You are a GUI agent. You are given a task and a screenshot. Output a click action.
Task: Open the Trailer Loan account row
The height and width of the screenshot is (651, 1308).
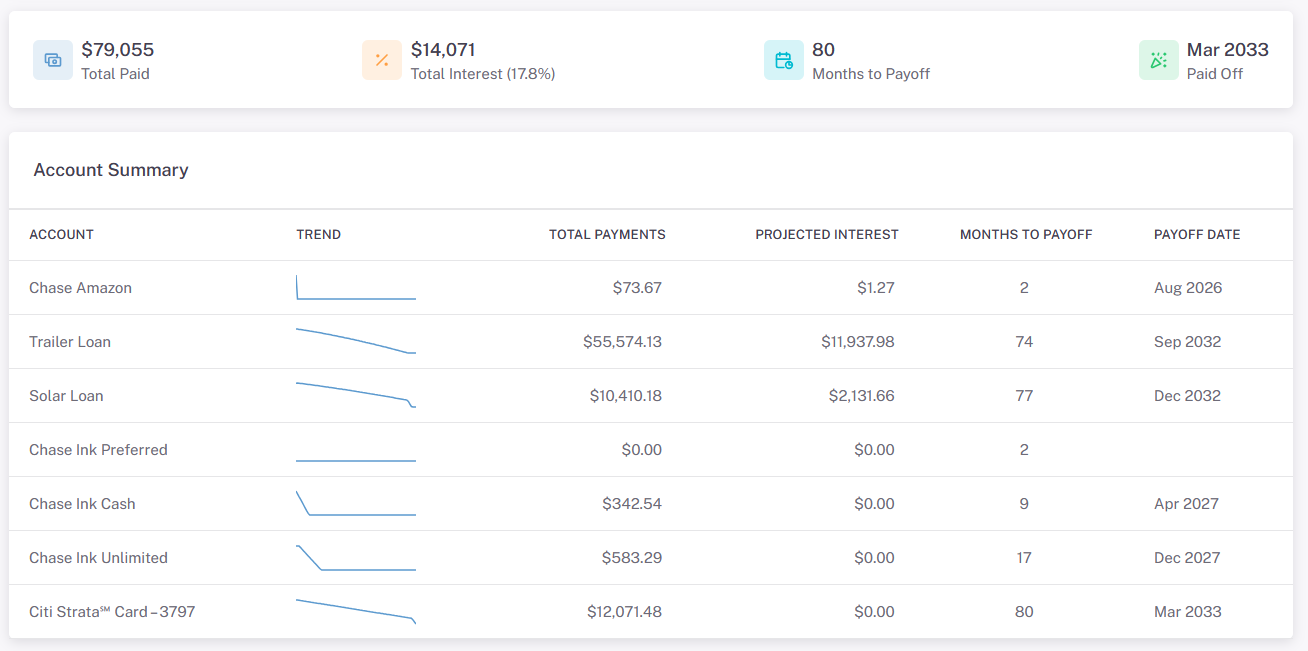(651, 342)
